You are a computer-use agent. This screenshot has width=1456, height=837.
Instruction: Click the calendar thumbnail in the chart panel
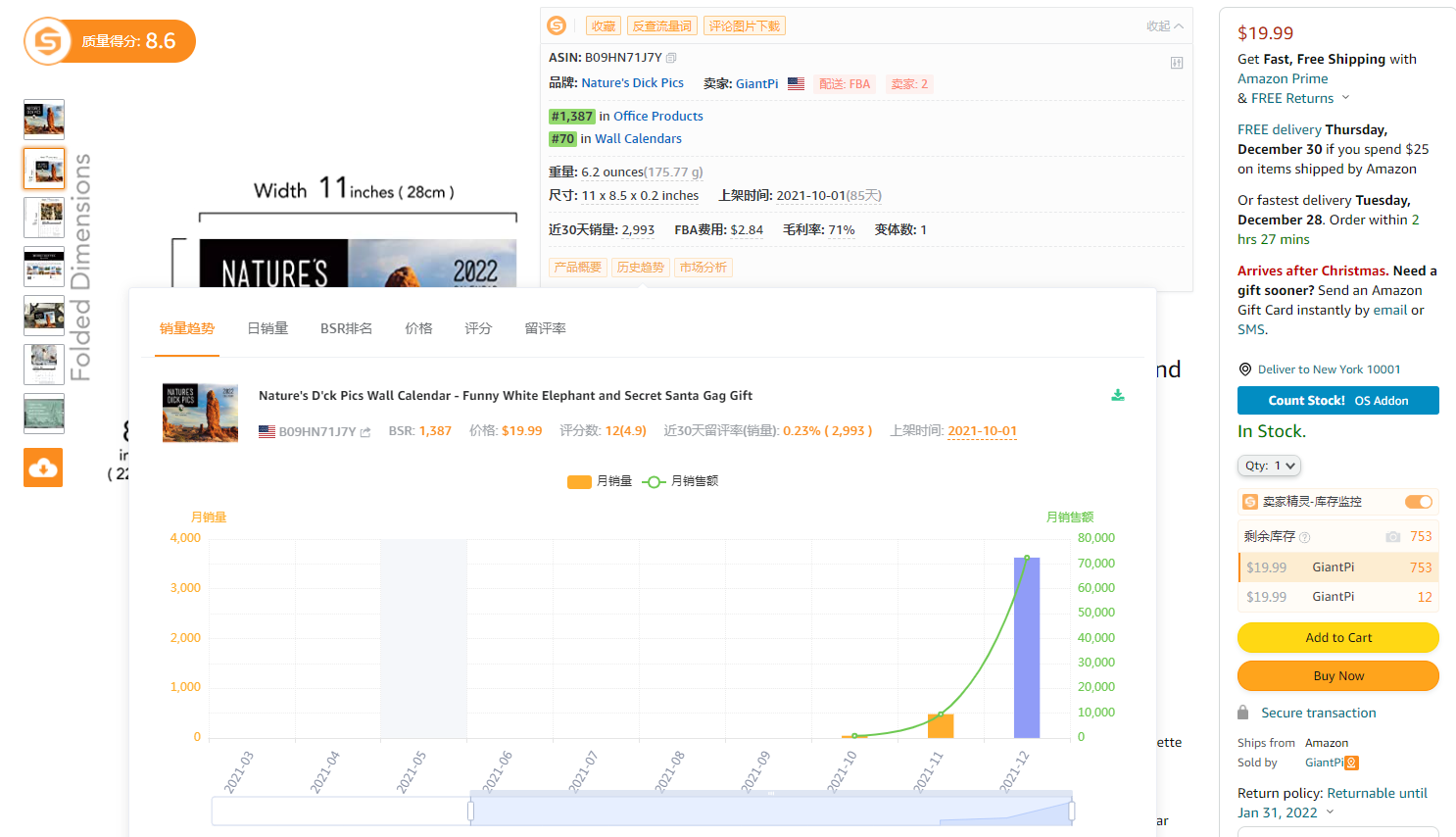(x=200, y=413)
